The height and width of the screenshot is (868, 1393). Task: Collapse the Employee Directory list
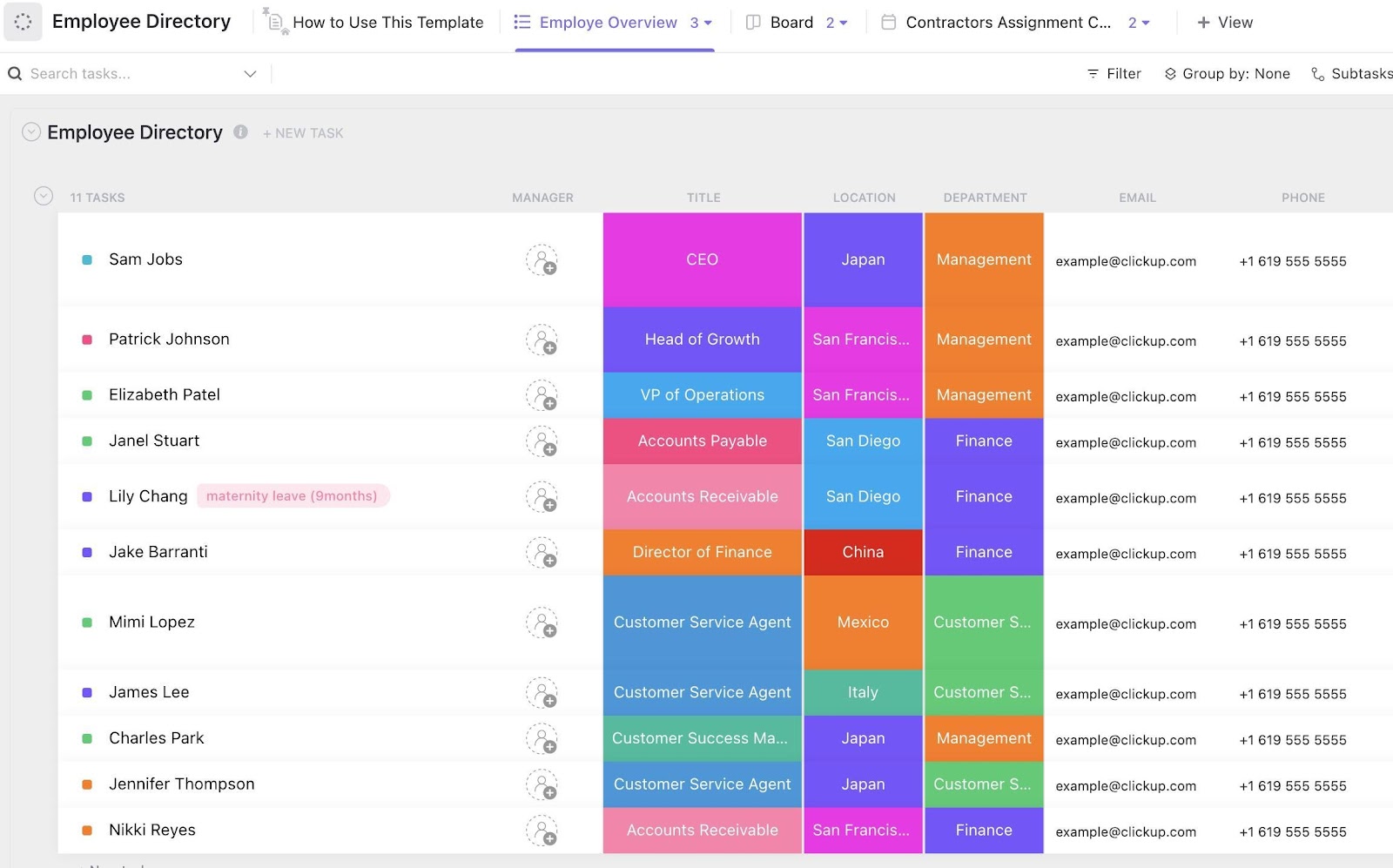coord(31,132)
